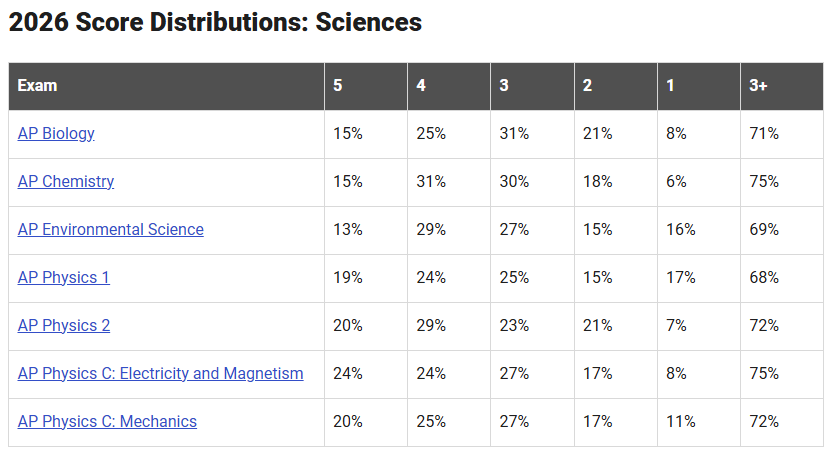Open the AP Physics 1 link

point(63,278)
